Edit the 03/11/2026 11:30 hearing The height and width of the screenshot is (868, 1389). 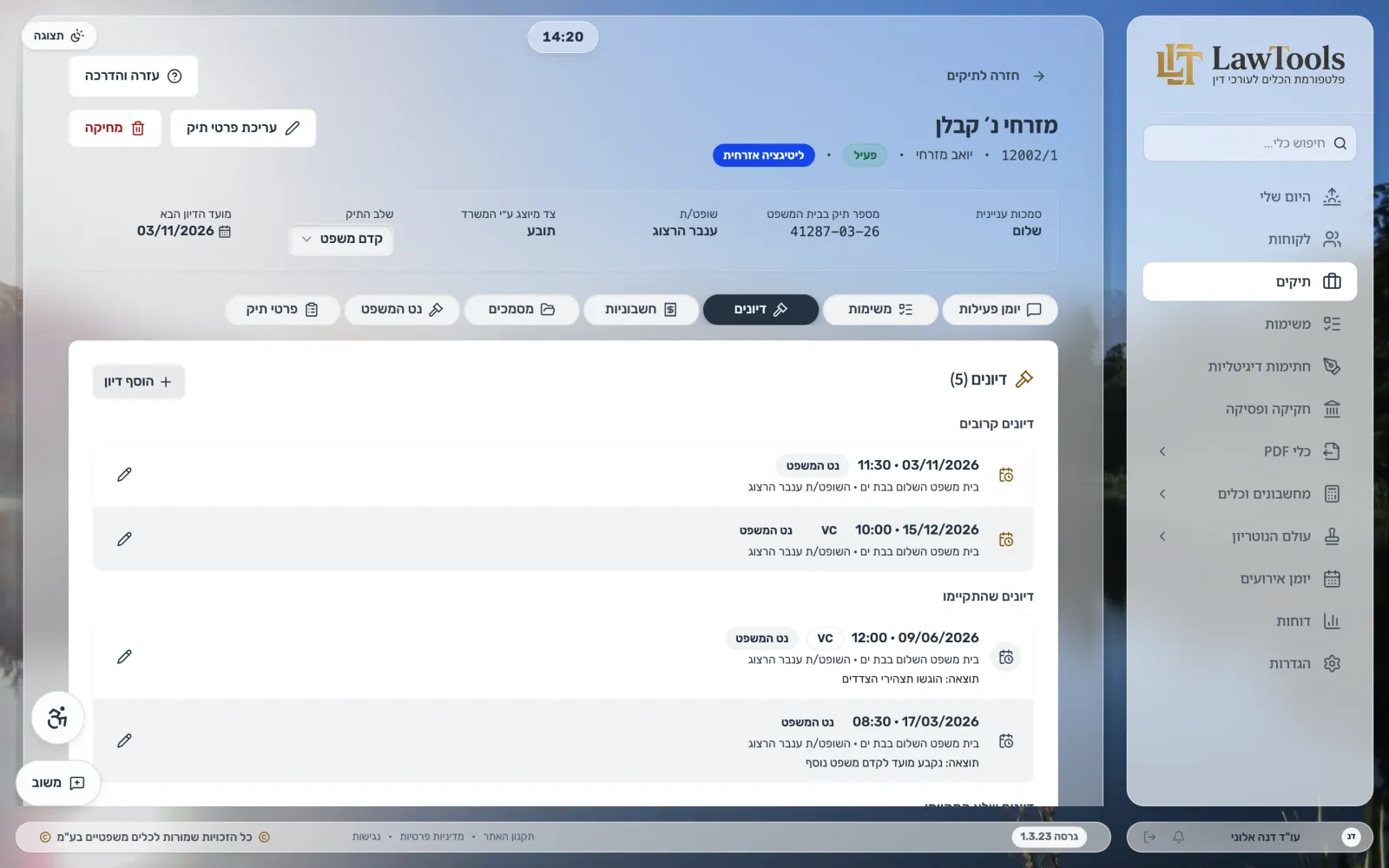point(125,475)
